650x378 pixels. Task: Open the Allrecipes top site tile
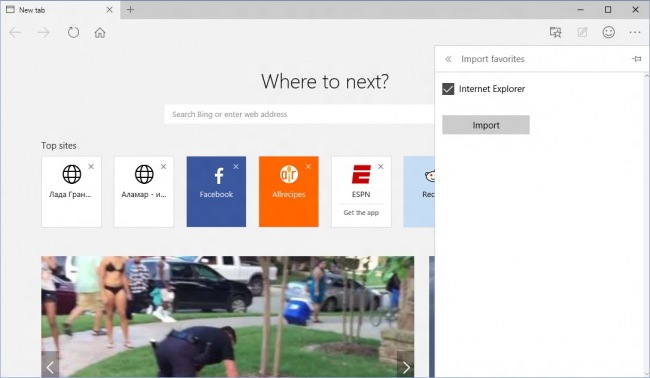click(x=289, y=191)
